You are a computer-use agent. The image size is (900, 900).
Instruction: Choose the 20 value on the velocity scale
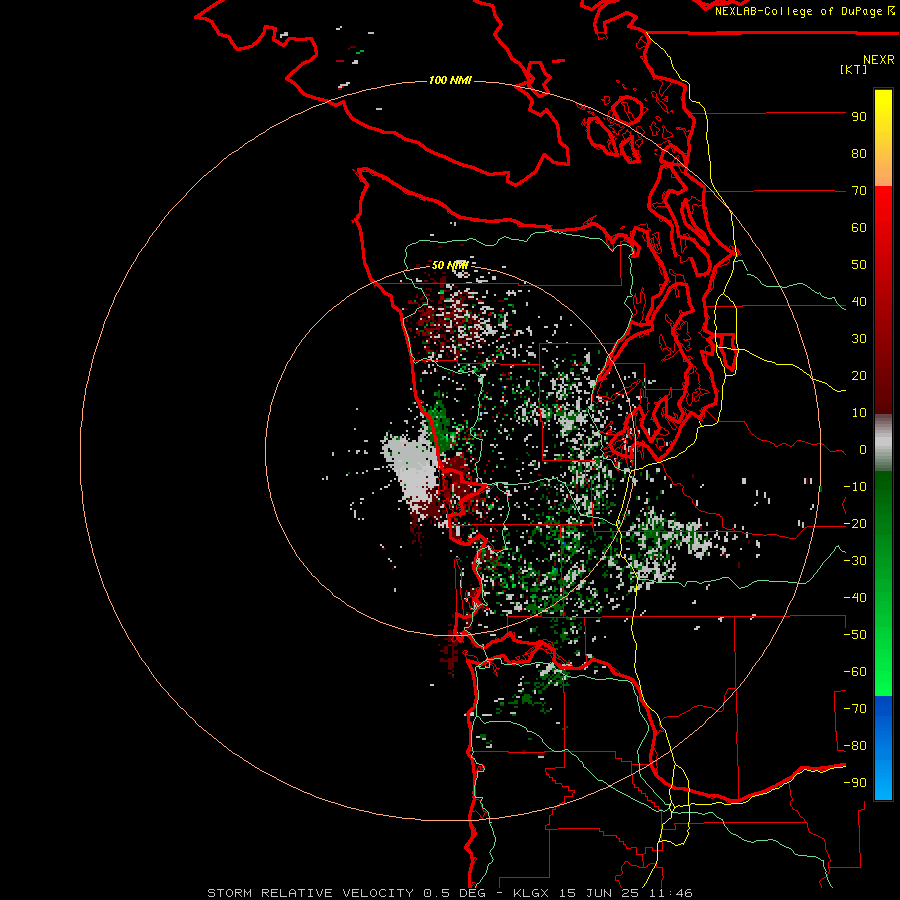(859, 376)
